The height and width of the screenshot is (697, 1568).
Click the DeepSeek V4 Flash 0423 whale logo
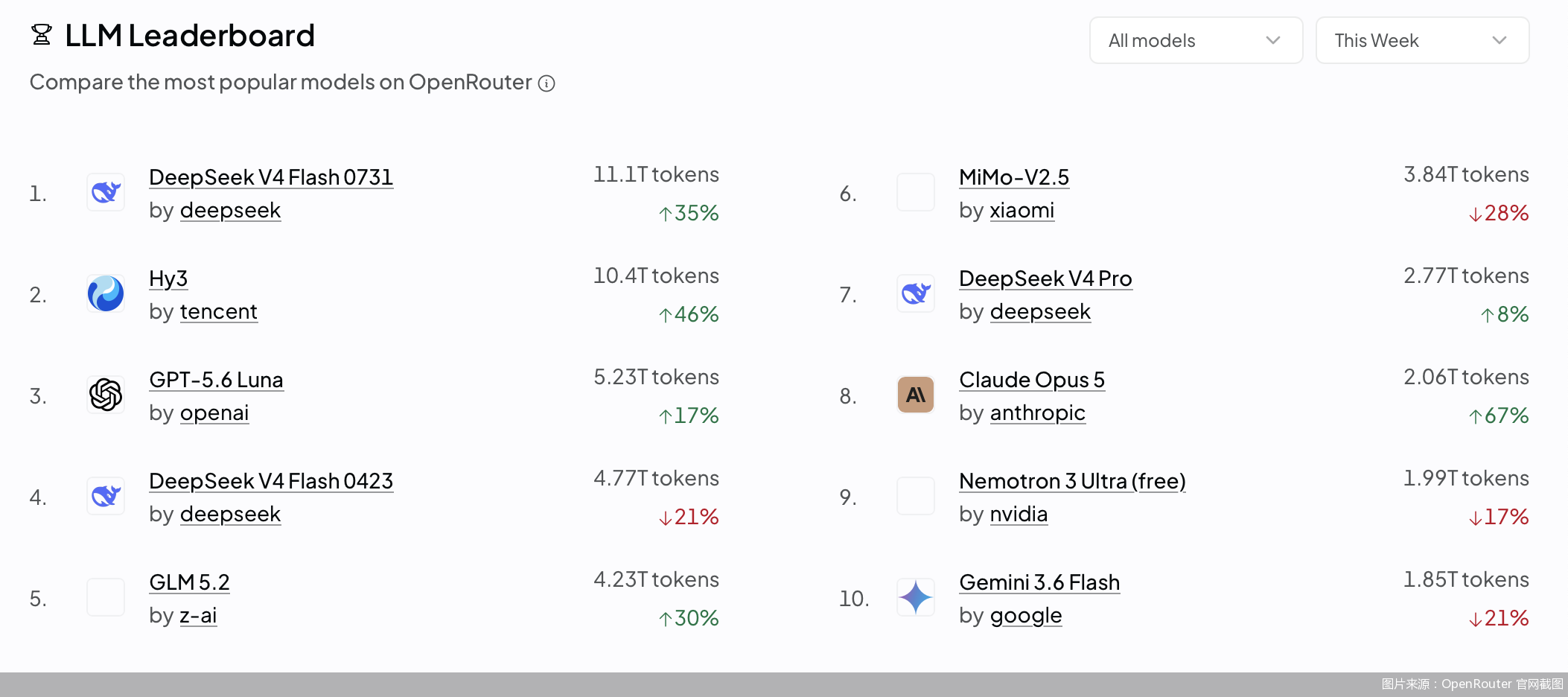[x=106, y=496]
